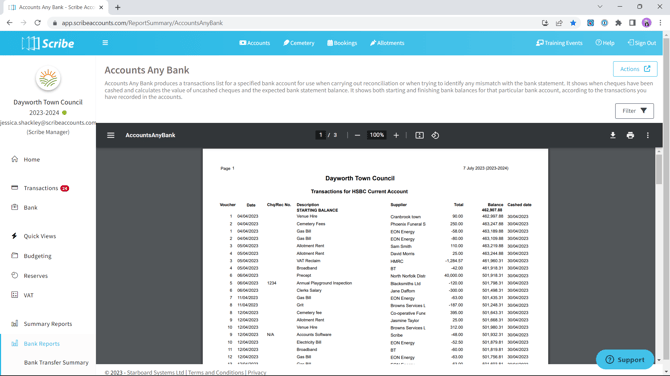Open PDF viewer more actions menu
Image resolution: width=670 pixels, height=376 pixels.
[648, 135]
